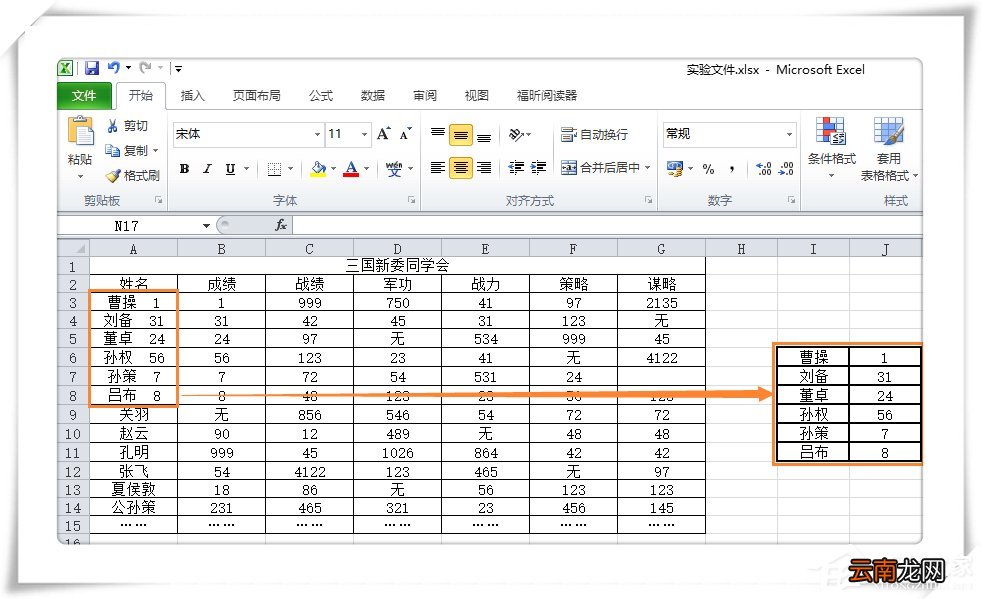This screenshot has height=599, width=982.
Task: Apply fill color bucket icon
Action: point(318,169)
